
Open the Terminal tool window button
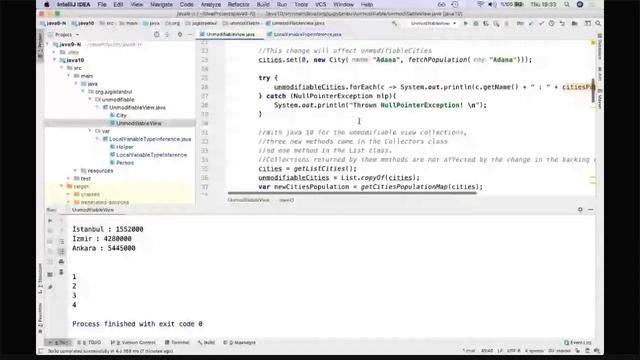pos(177,343)
